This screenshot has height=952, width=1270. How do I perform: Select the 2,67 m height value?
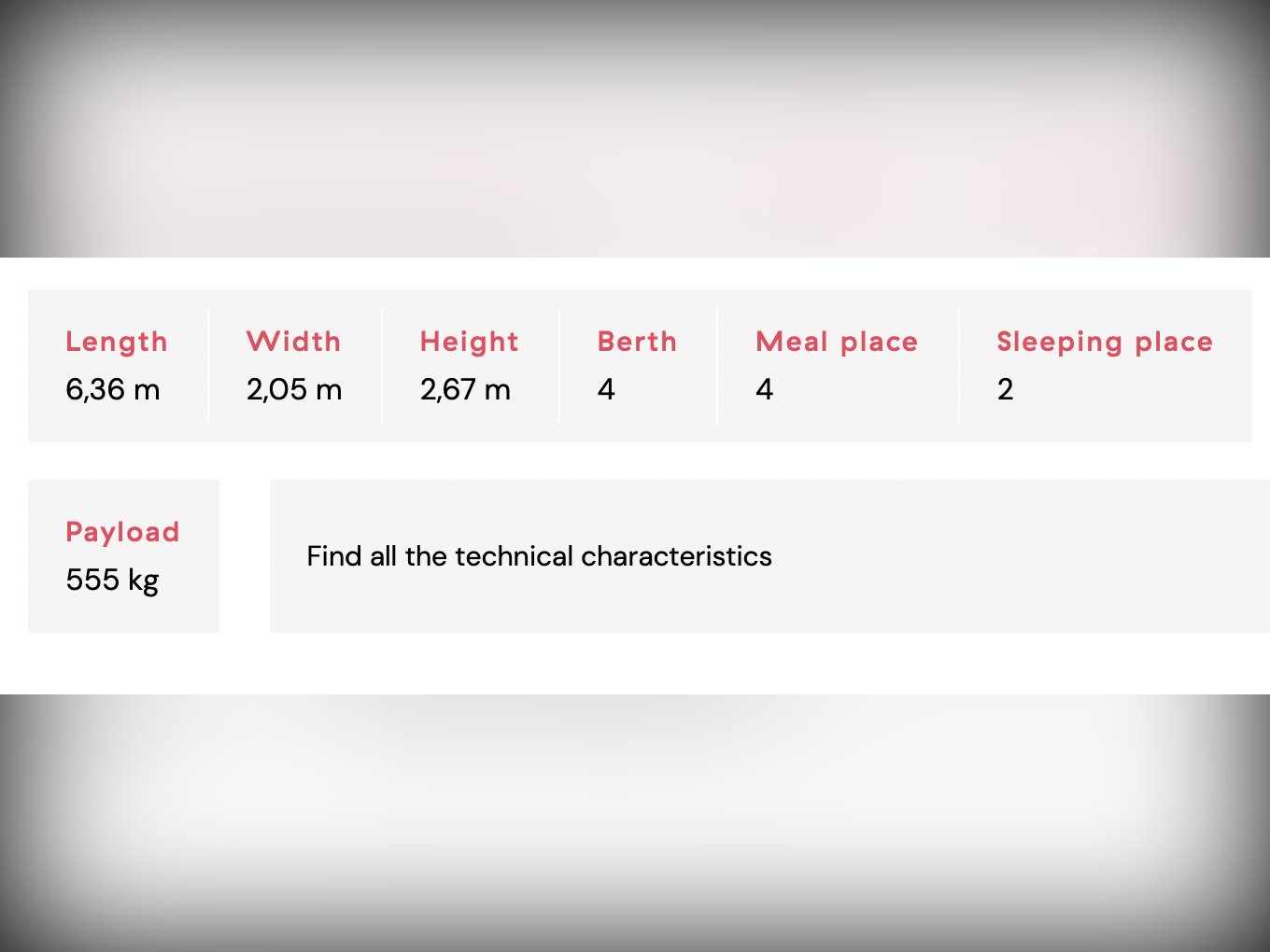coord(465,389)
